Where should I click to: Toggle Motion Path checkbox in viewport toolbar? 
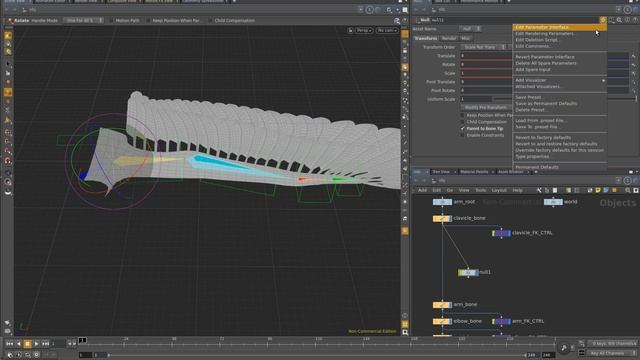click(x=111, y=20)
